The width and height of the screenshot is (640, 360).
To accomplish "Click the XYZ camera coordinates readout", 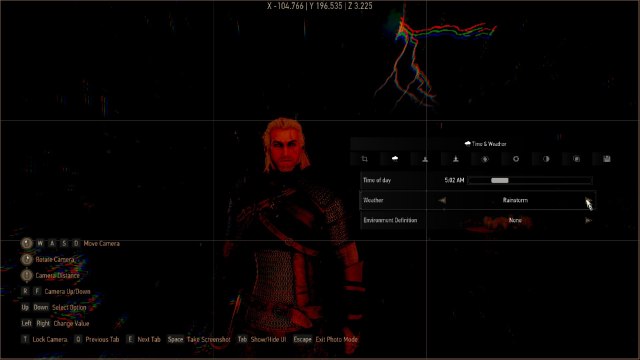I will pos(320,6).
